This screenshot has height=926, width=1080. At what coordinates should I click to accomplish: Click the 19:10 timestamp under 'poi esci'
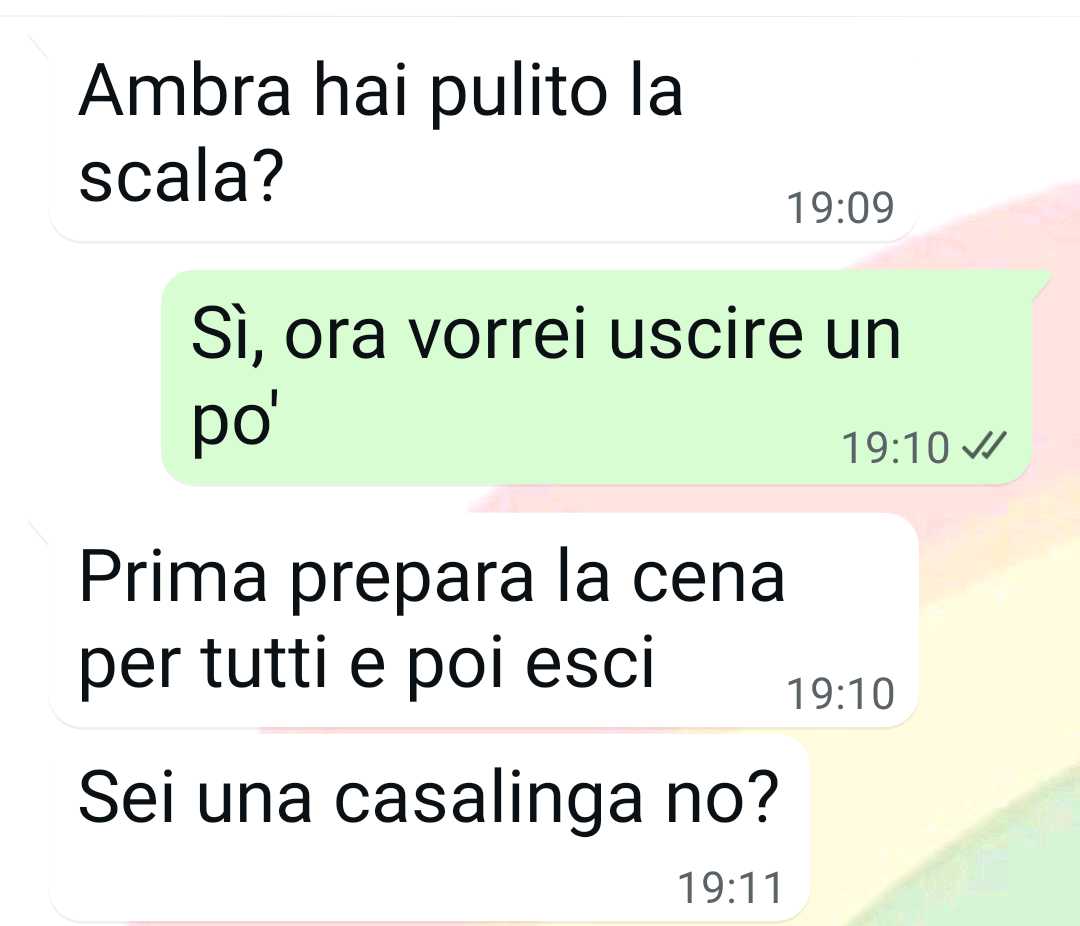840,694
